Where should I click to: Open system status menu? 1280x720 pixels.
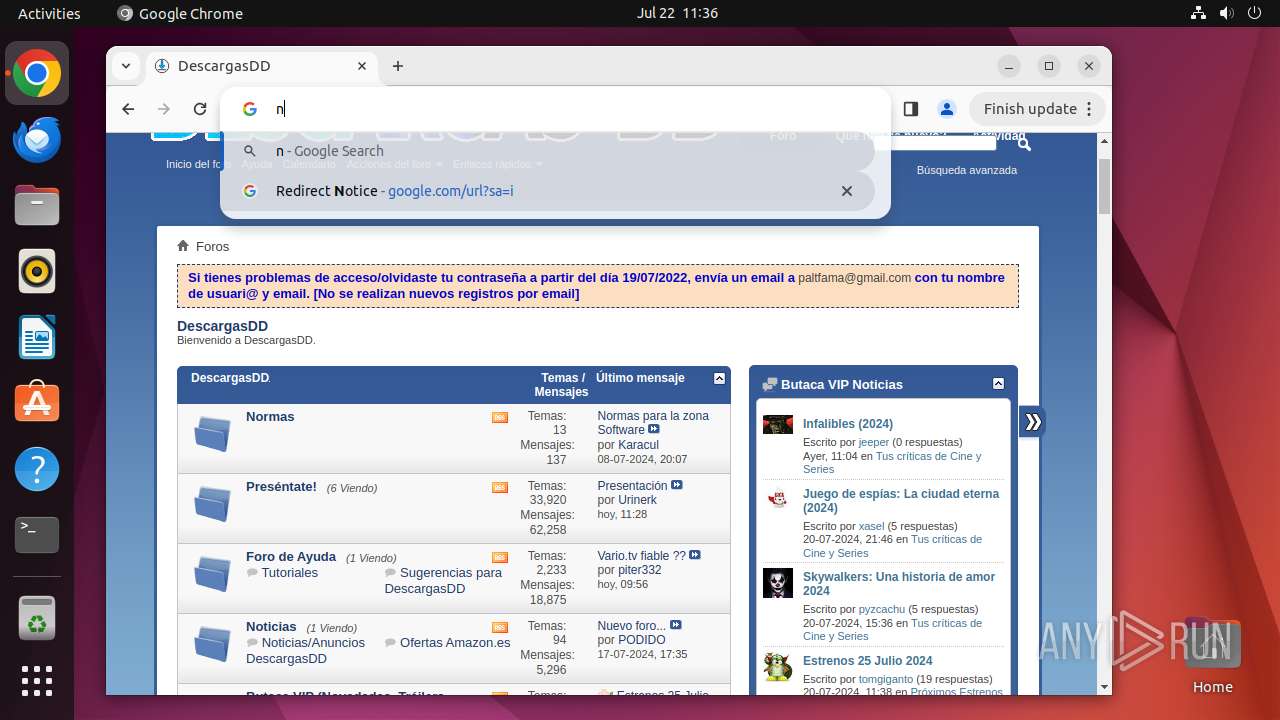[1226, 14]
